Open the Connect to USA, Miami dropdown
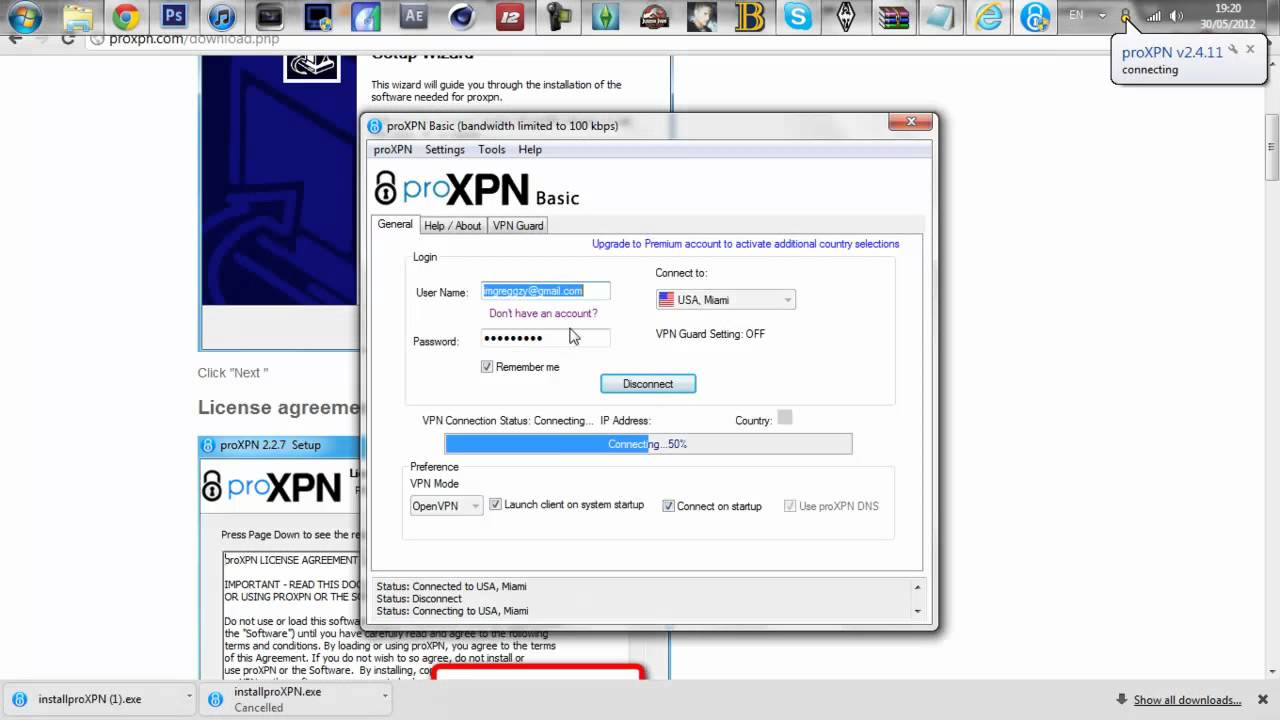 point(725,300)
